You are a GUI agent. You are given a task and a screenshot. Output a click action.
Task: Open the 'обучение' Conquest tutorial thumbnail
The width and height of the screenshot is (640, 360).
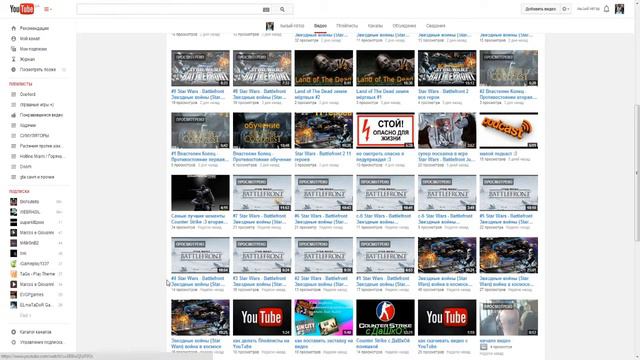262,130
